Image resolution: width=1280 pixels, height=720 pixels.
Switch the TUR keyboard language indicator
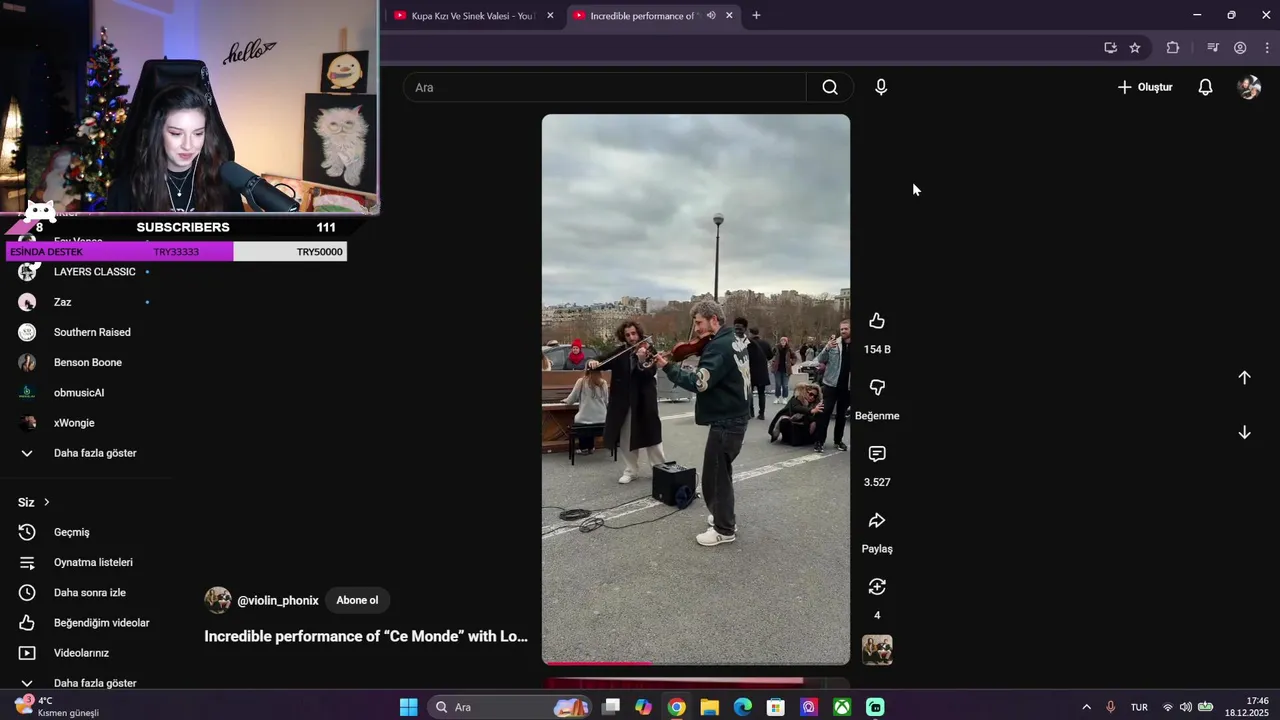(1139, 707)
